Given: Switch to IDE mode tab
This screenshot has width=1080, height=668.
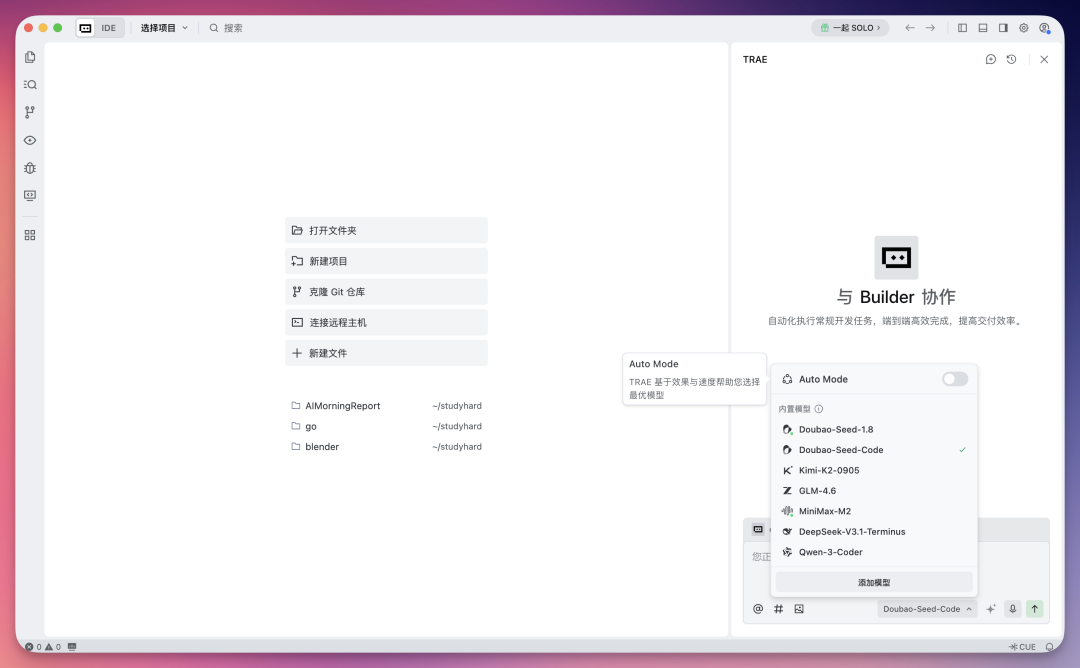Looking at the screenshot, I should pyautogui.click(x=109, y=28).
